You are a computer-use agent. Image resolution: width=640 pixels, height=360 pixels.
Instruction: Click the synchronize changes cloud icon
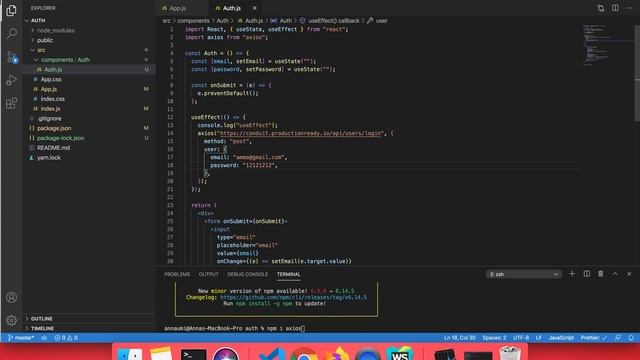tap(44, 338)
